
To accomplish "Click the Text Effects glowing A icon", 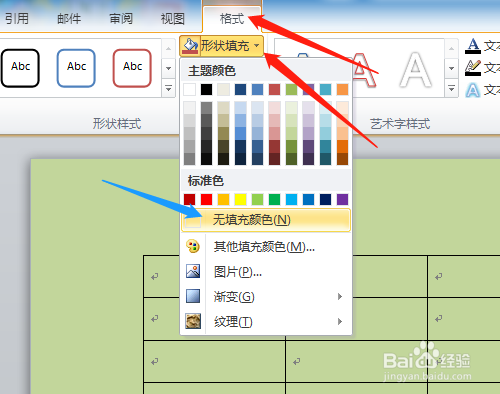I will pos(473,90).
